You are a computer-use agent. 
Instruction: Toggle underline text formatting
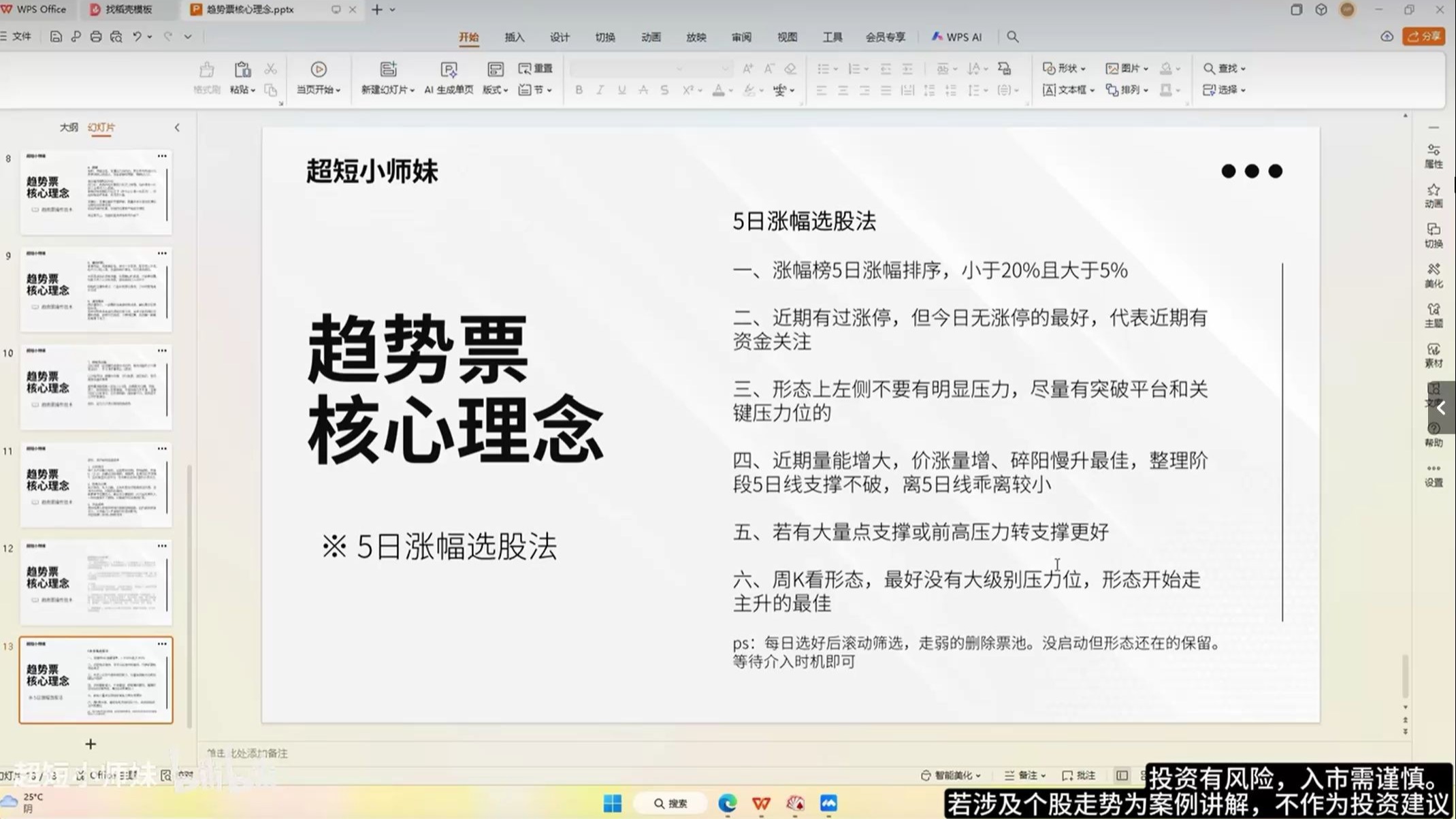coord(621,90)
